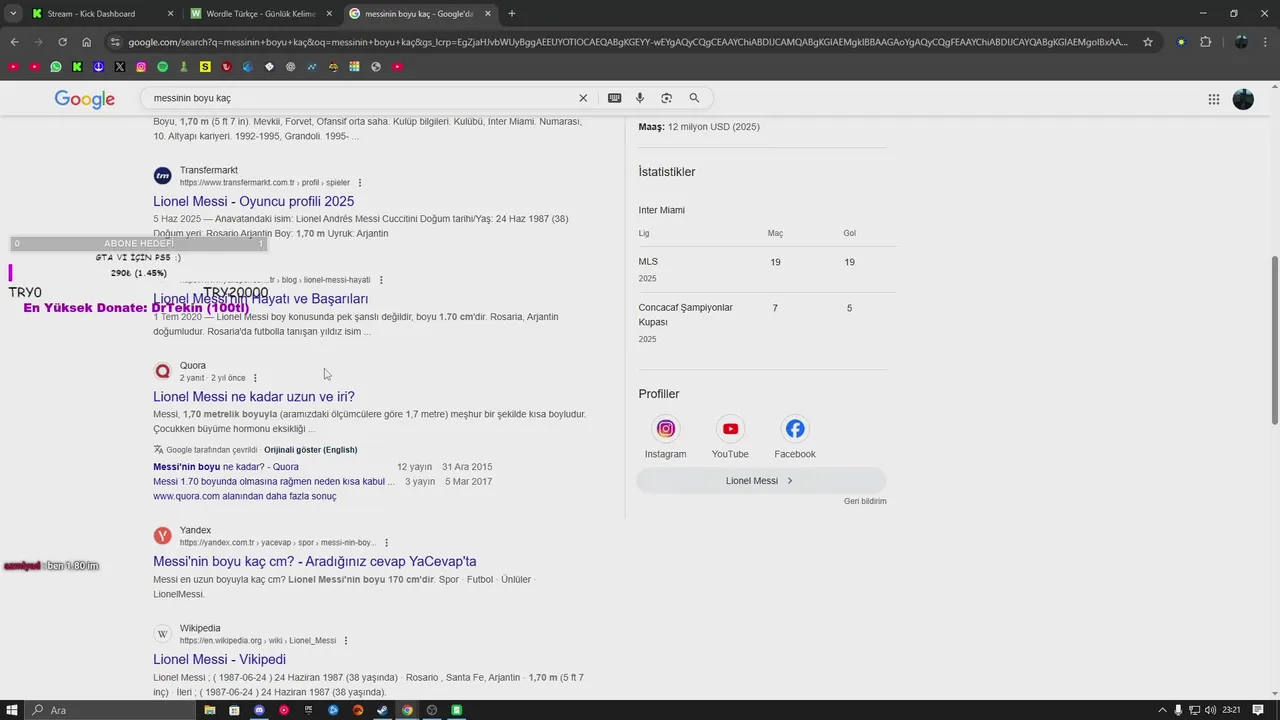
Task: Open the Windows Start menu
Action: (12, 710)
